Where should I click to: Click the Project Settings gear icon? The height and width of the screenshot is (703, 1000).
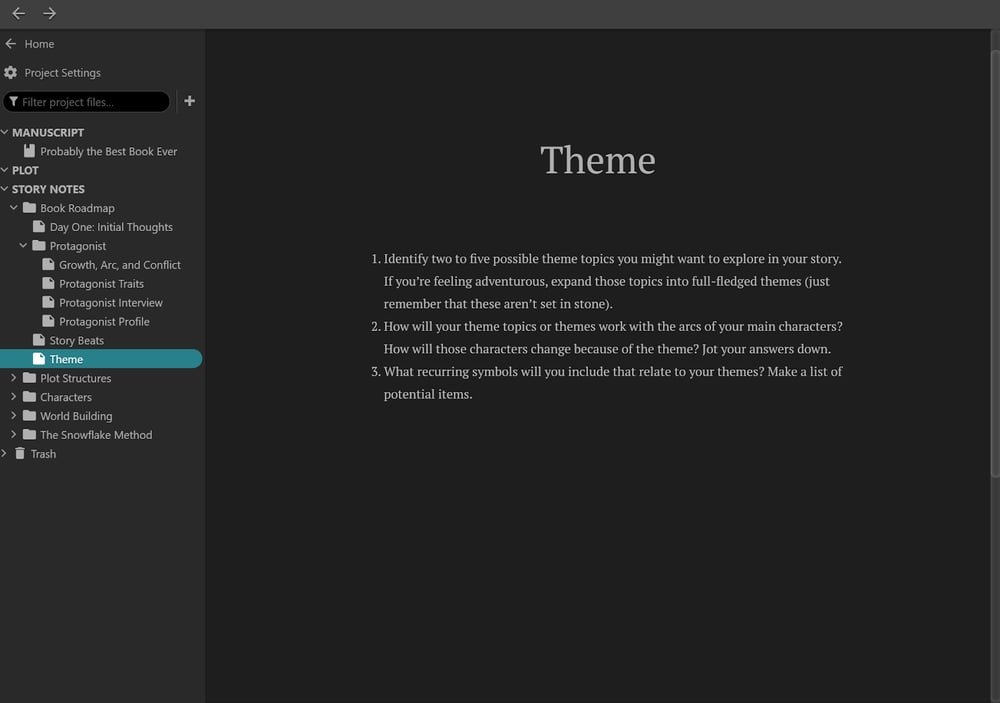(x=10, y=73)
